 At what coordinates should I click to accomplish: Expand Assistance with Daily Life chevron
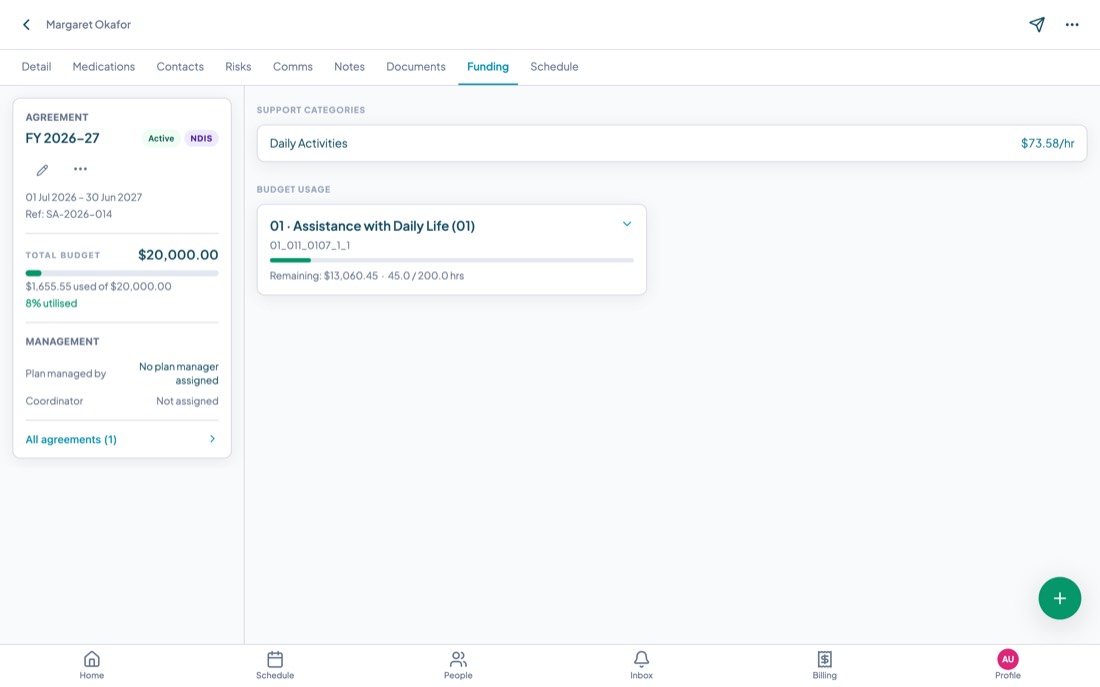(627, 224)
